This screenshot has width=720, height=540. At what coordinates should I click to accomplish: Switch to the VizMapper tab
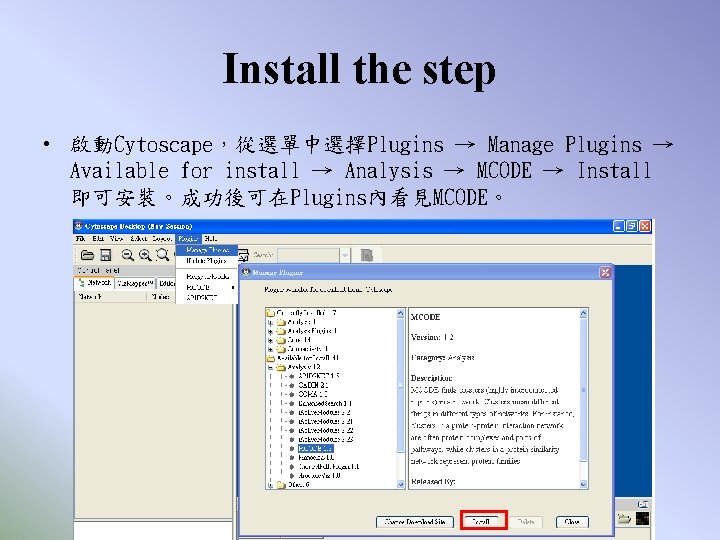(135, 283)
